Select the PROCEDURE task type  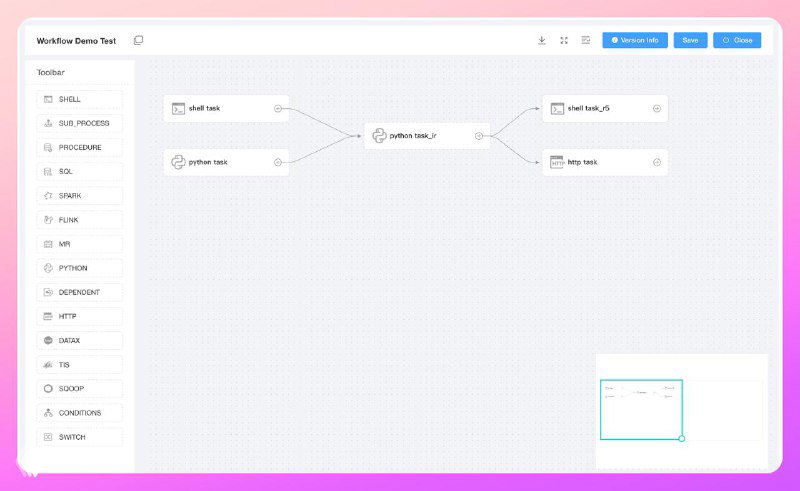(80, 148)
